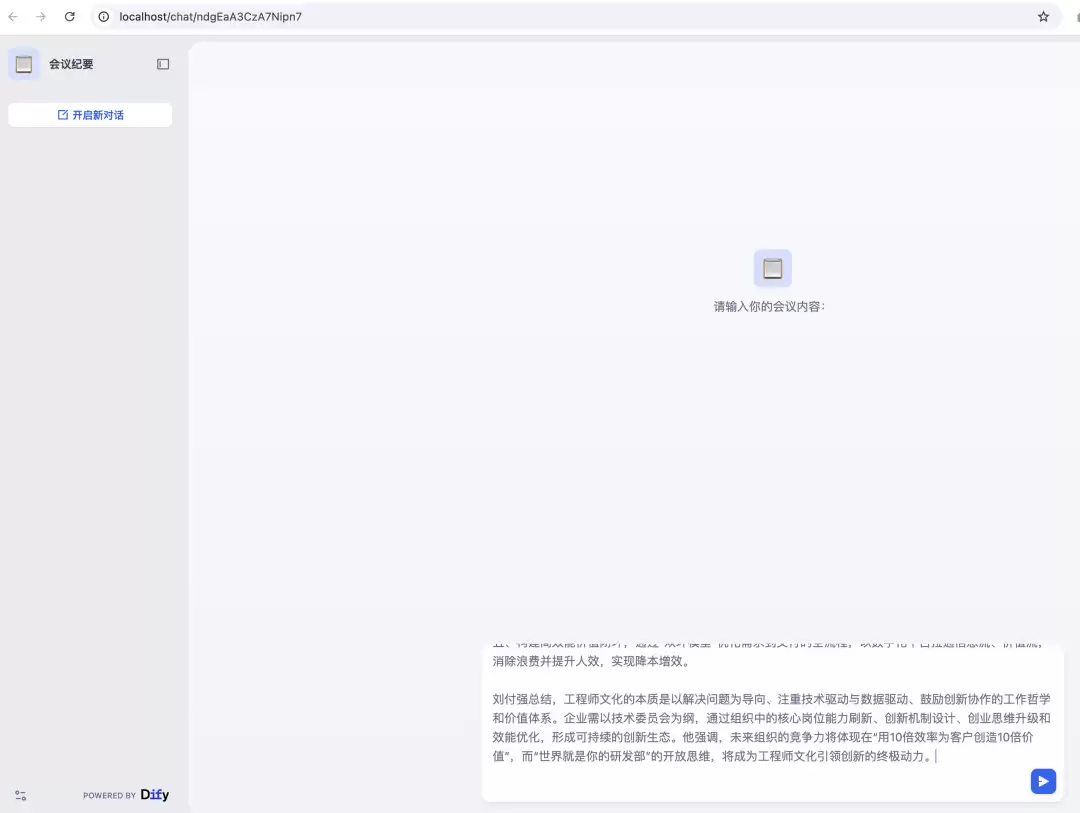The width and height of the screenshot is (1080, 813).
Task: Click the chatbot avatar icon in center
Action: pyautogui.click(x=772, y=268)
